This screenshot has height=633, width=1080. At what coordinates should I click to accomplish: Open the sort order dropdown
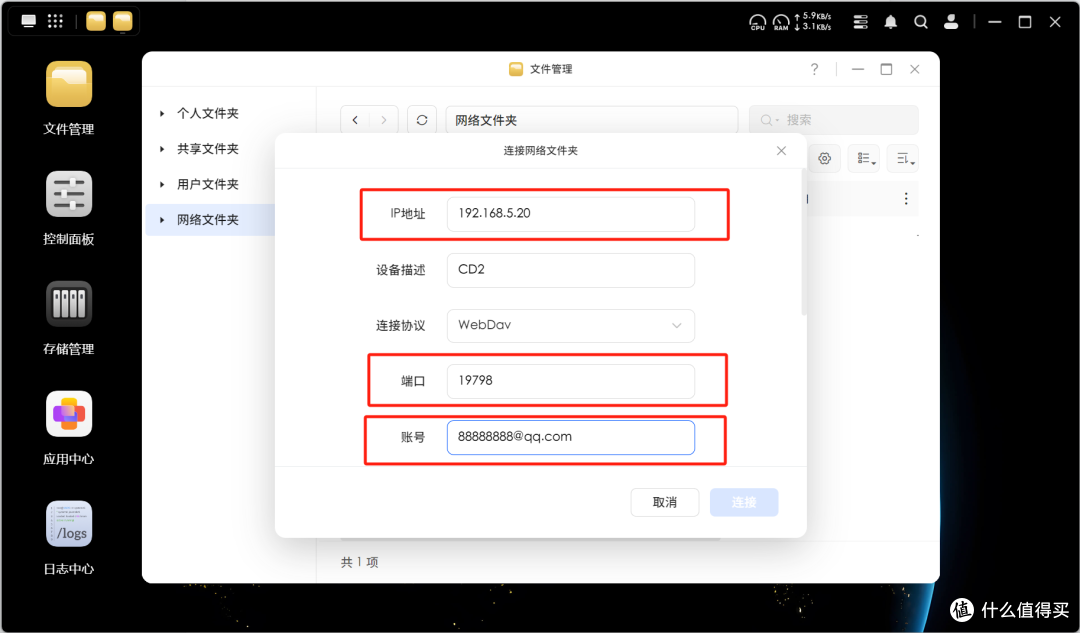pyautogui.click(x=904, y=159)
